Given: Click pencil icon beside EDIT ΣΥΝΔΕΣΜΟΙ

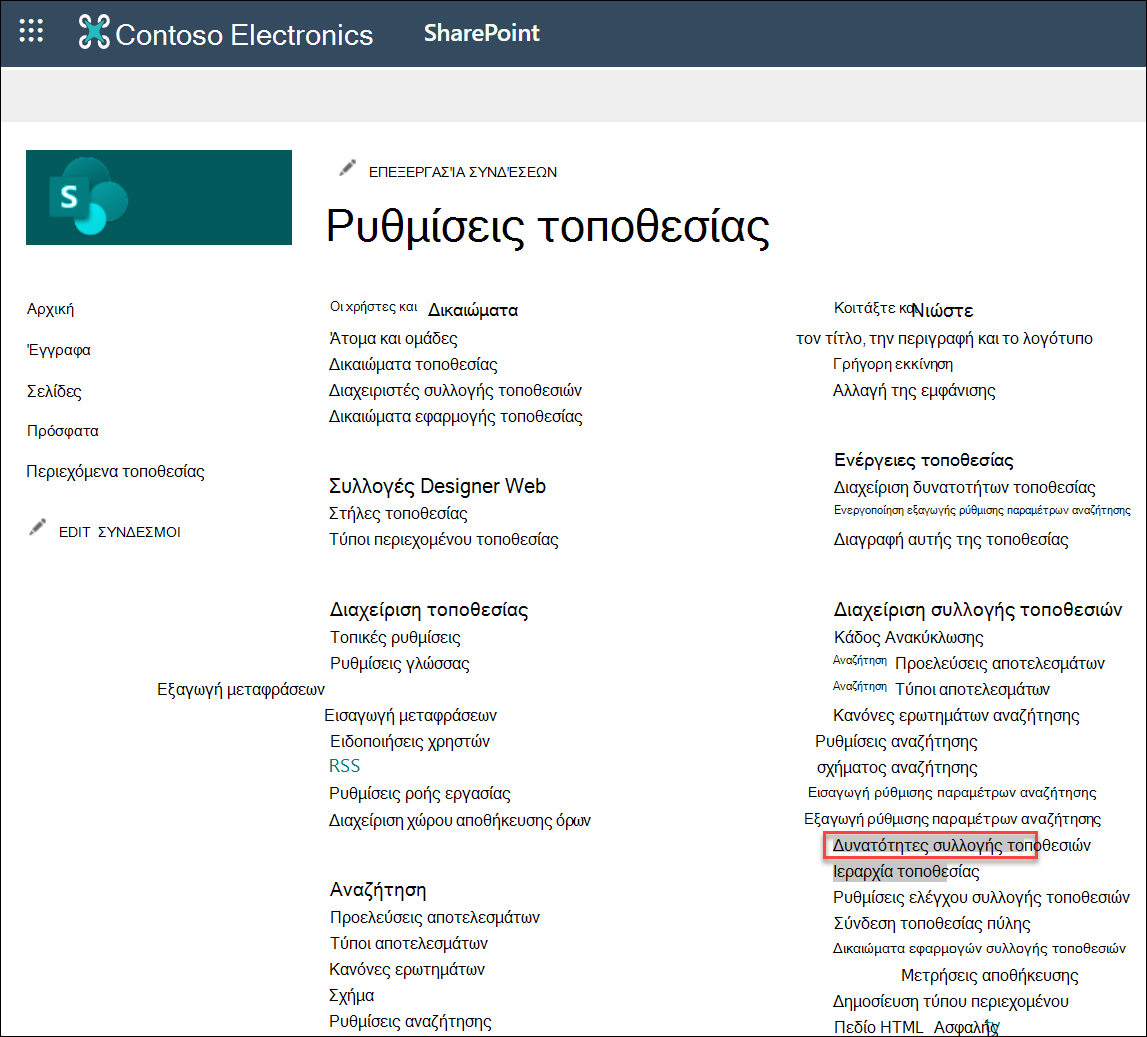Looking at the screenshot, I should [x=37, y=528].
